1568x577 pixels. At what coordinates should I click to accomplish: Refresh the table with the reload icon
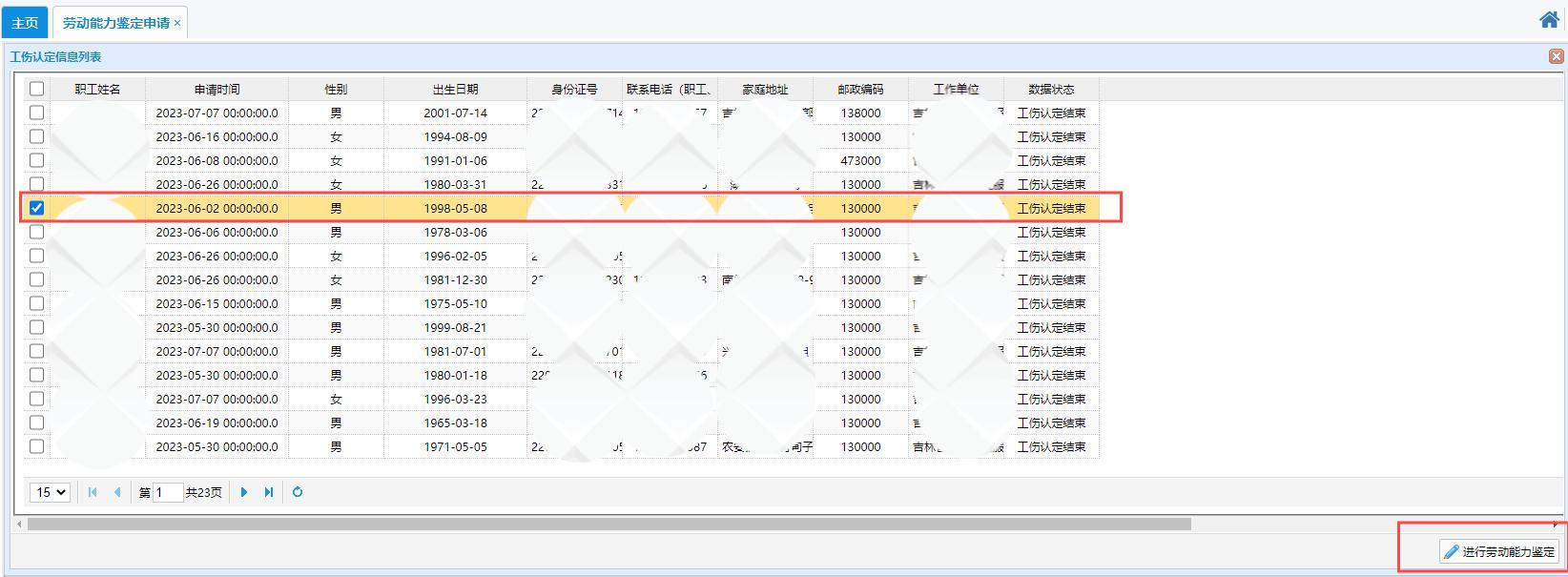pyautogui.click(x=298, y=492)
